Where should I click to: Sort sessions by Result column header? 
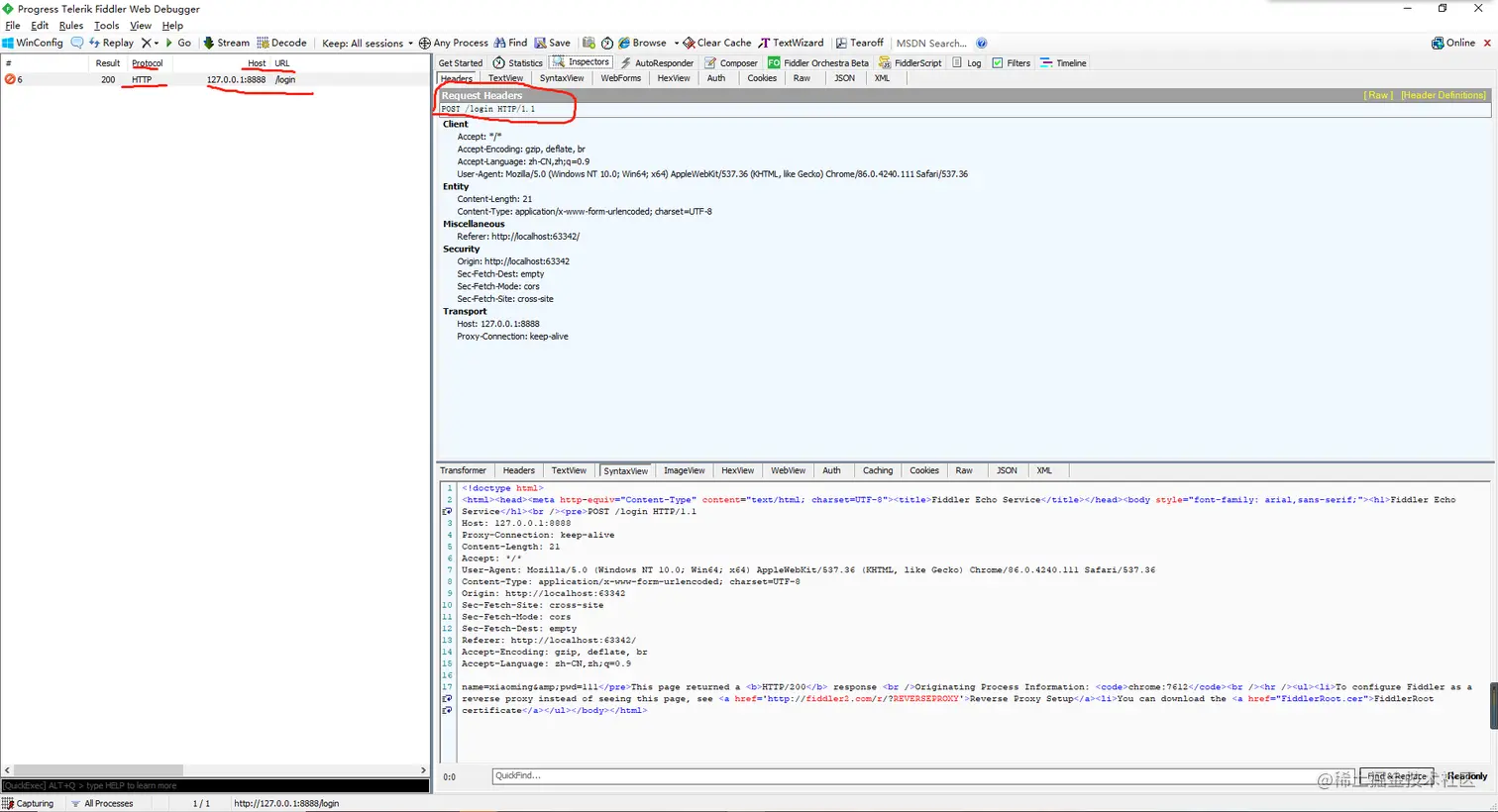point(107,62)
